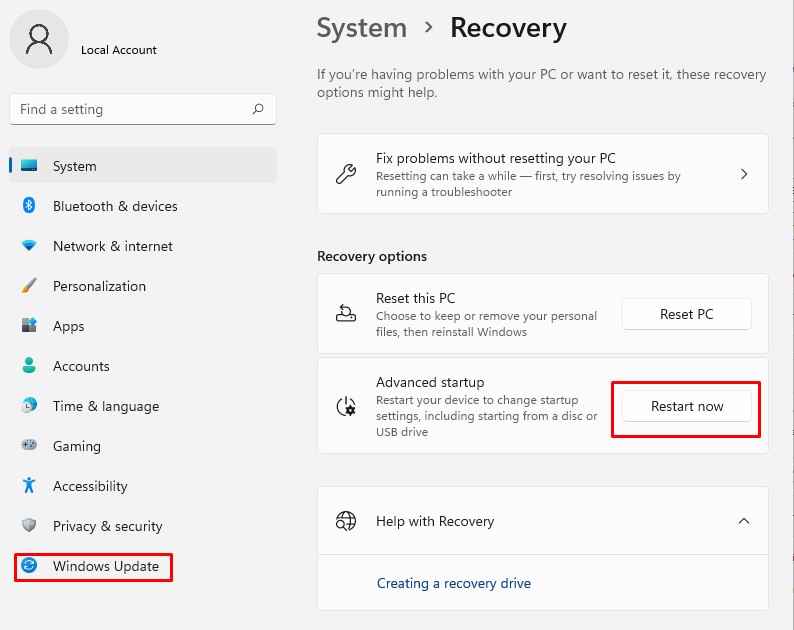Click the user profile avatar
This screenshot has height=630, width=794.
40,41
